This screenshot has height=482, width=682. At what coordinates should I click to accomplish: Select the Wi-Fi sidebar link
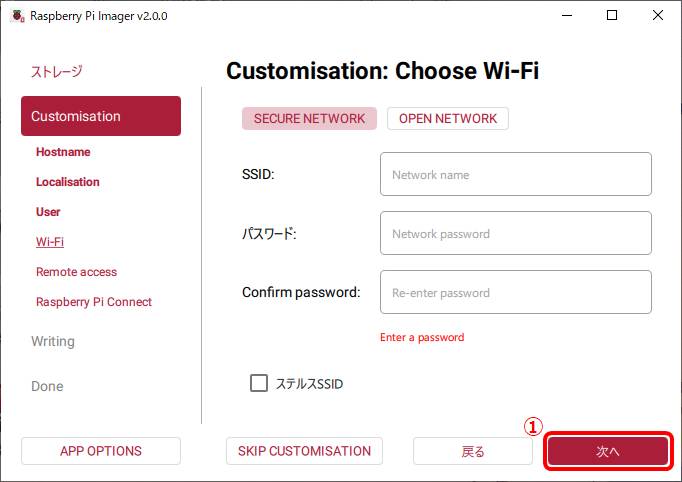[x=50, y=242]
